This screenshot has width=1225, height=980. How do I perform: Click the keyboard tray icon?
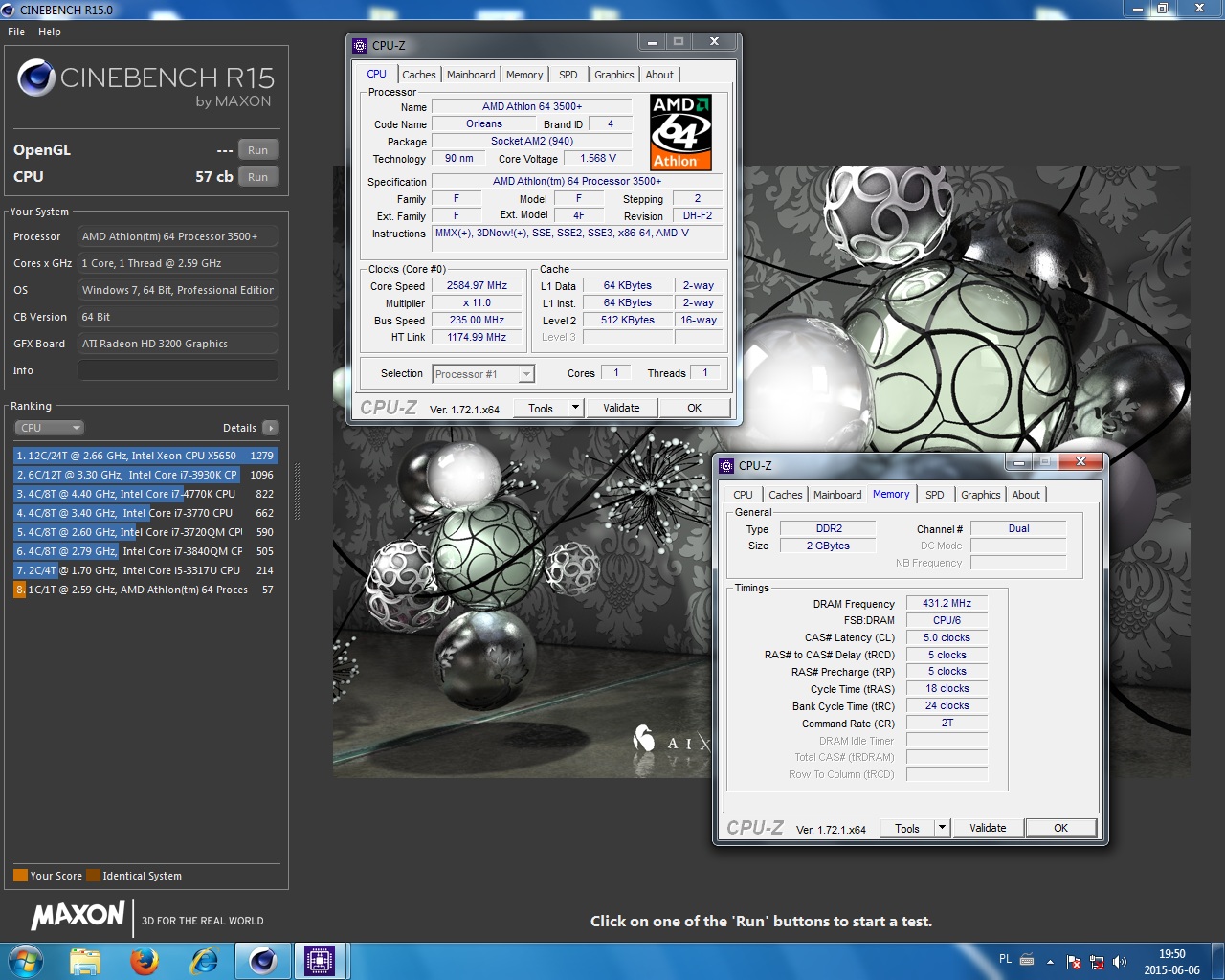coord(1027,959)
